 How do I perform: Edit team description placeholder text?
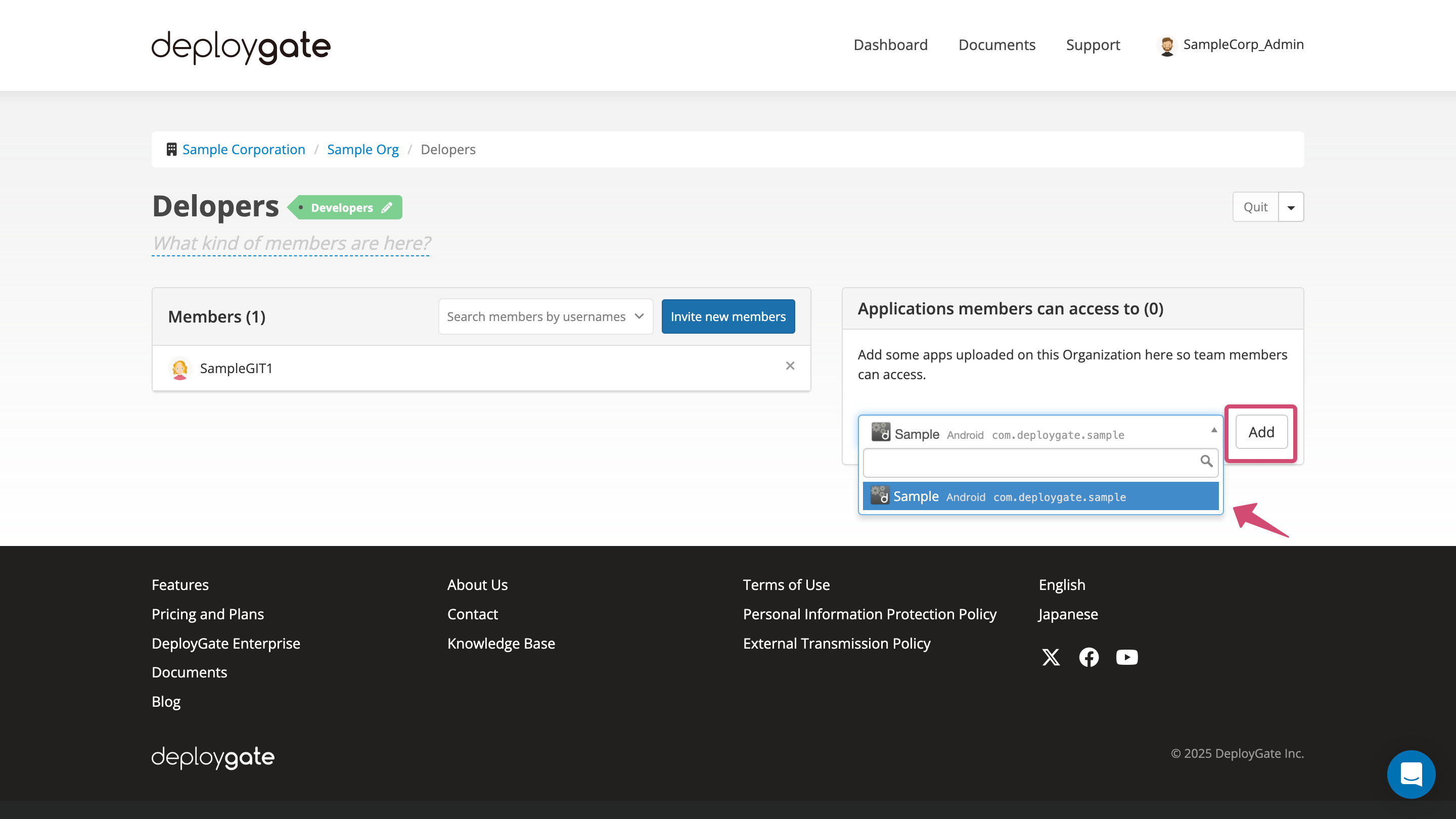[291, 243]
